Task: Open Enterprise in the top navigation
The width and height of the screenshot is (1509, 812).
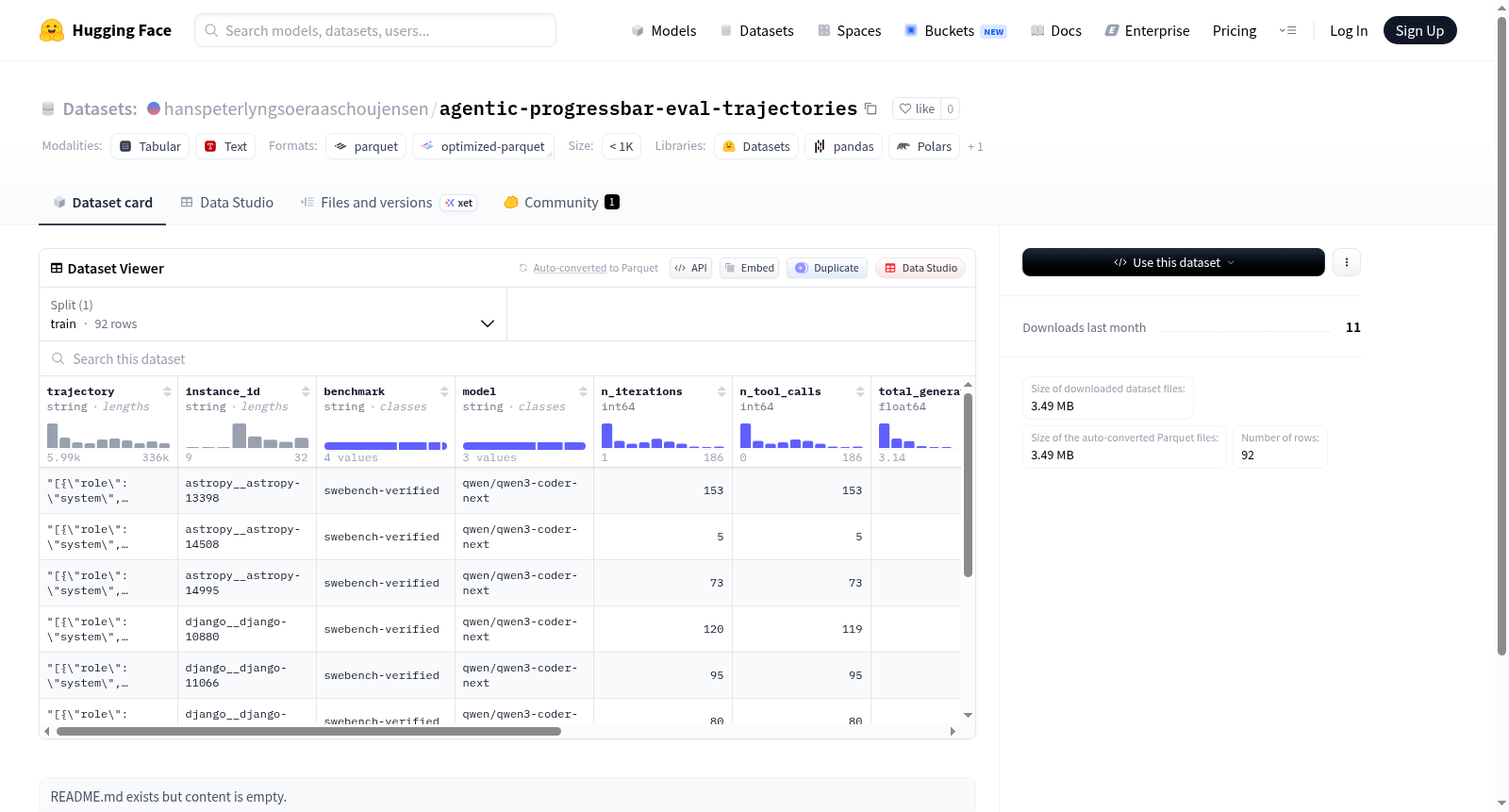Action: (1147, 30)
